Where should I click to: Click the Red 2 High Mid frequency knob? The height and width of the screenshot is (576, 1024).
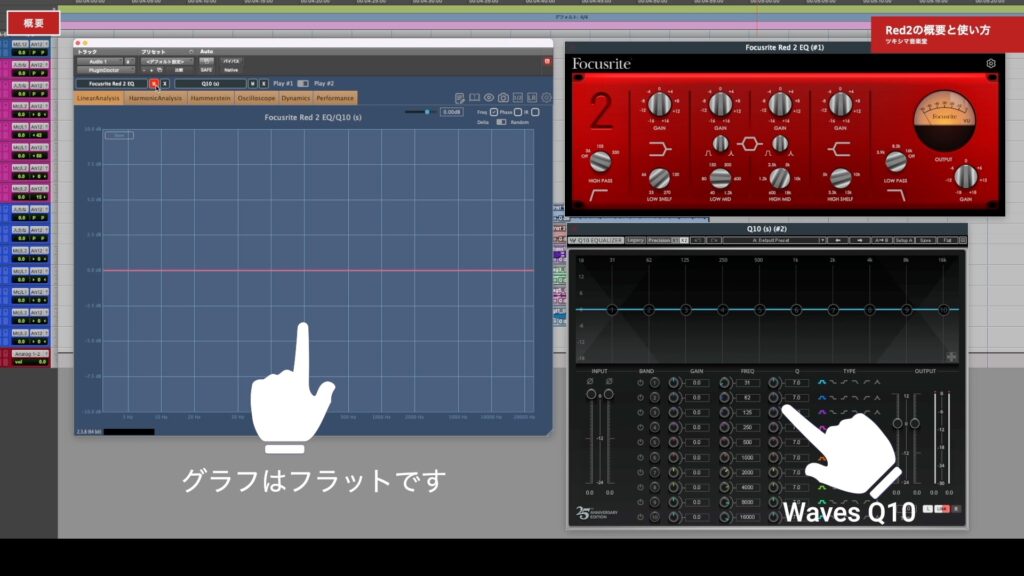[780, 178]
